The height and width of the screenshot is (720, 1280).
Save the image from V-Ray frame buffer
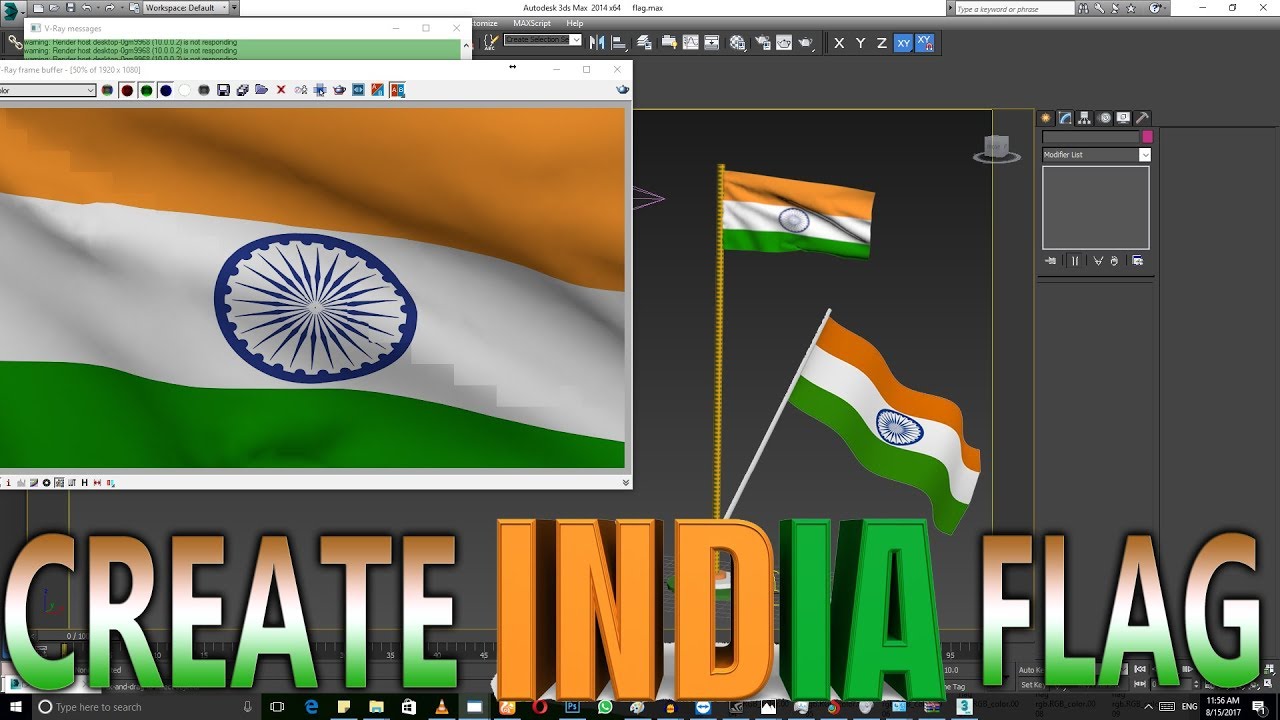click(x=223, y=90)
